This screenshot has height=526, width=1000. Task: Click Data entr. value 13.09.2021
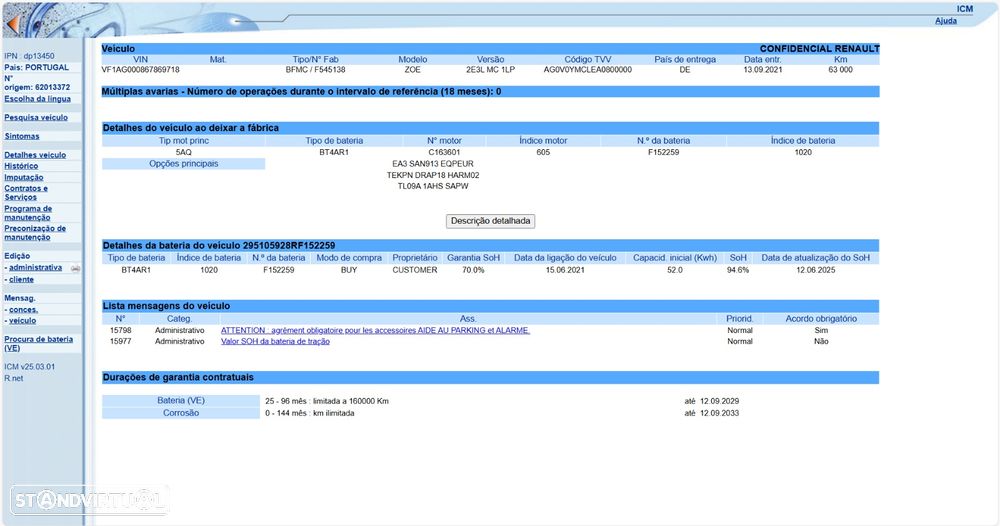[762, 69]
